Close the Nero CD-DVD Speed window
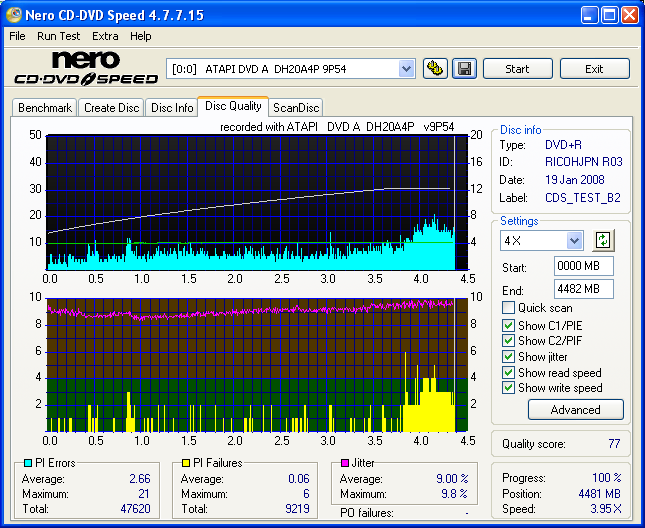The width and height of the screenshot is (645, 528). pyautogui.click(x=630, y=15)
